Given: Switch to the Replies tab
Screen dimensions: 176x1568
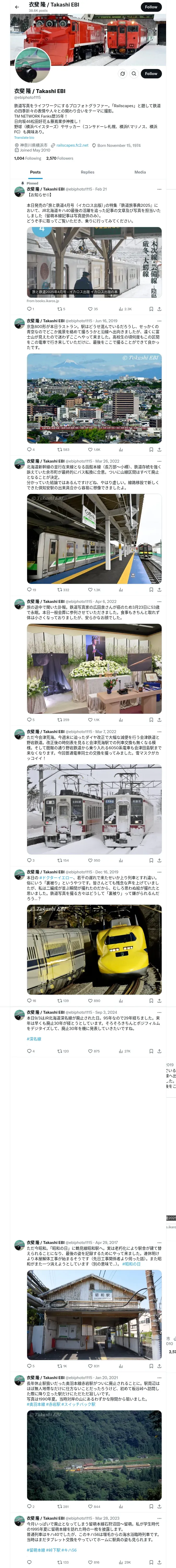Looking at the screenshot, I should [87, 172].
